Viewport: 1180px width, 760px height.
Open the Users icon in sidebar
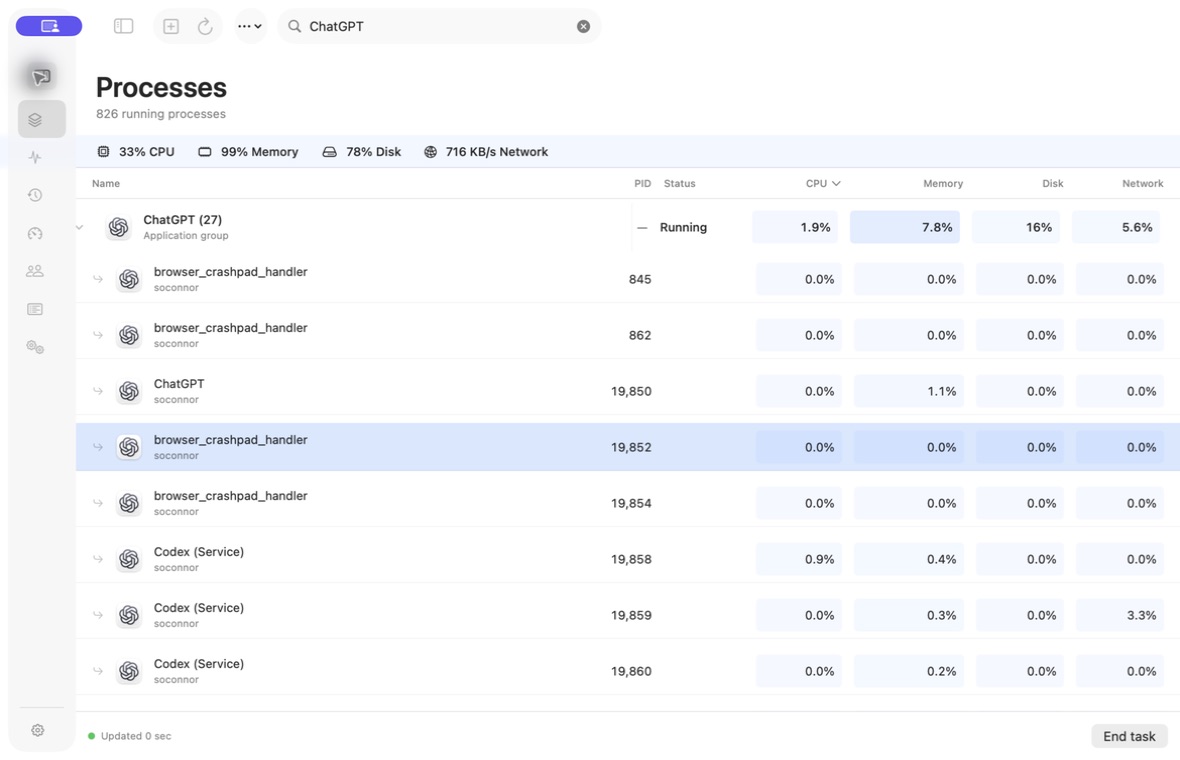[35, 271]
